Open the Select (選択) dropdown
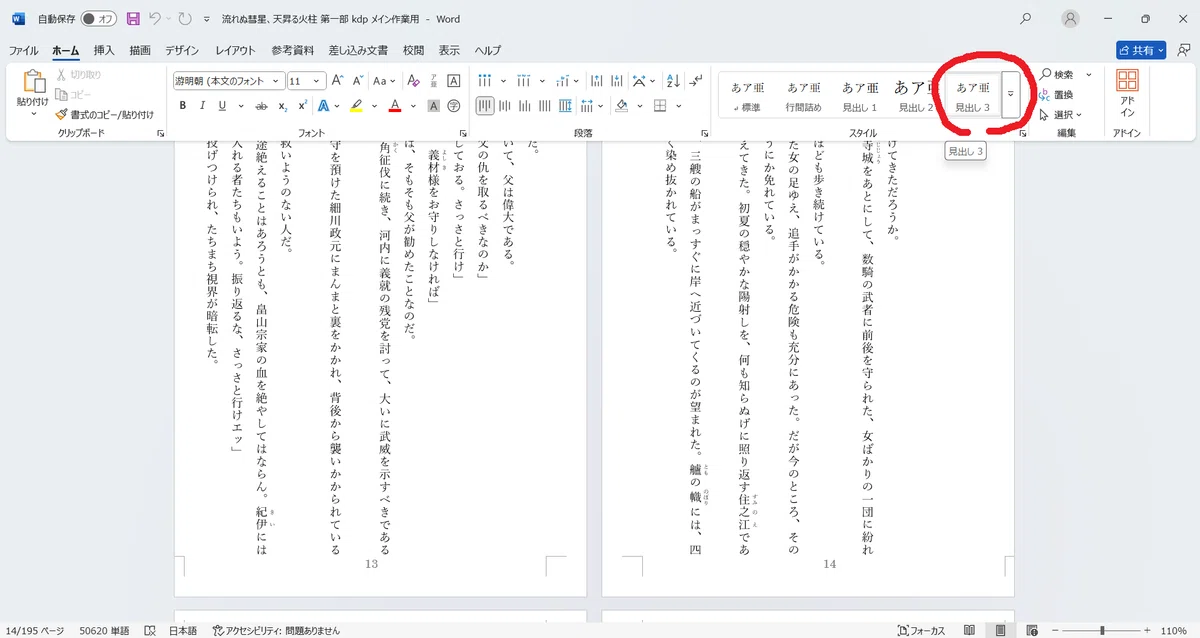This screenshot has width=1200, height=638. (1061, 115)
